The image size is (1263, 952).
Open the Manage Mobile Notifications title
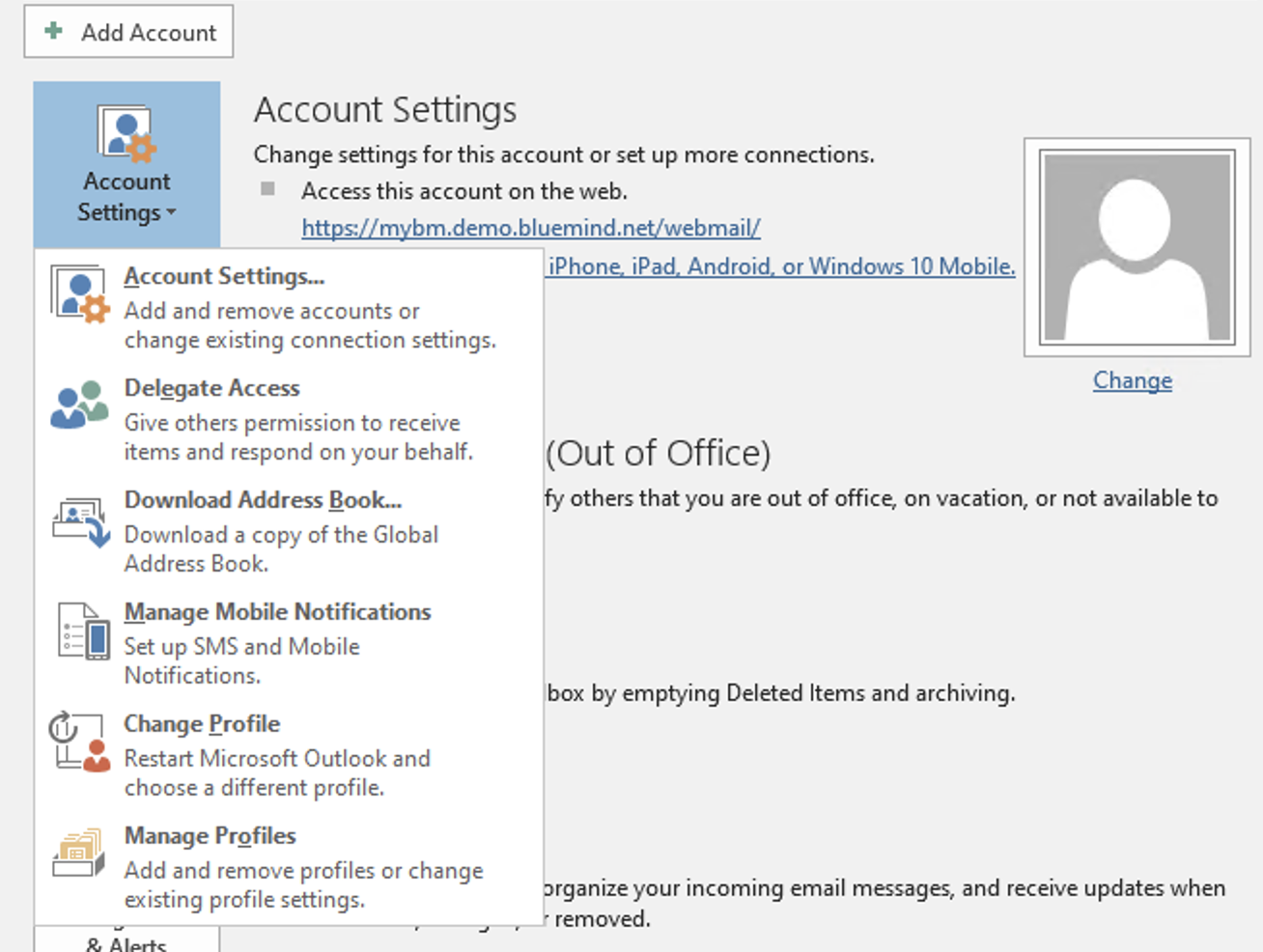click(277, 612)
